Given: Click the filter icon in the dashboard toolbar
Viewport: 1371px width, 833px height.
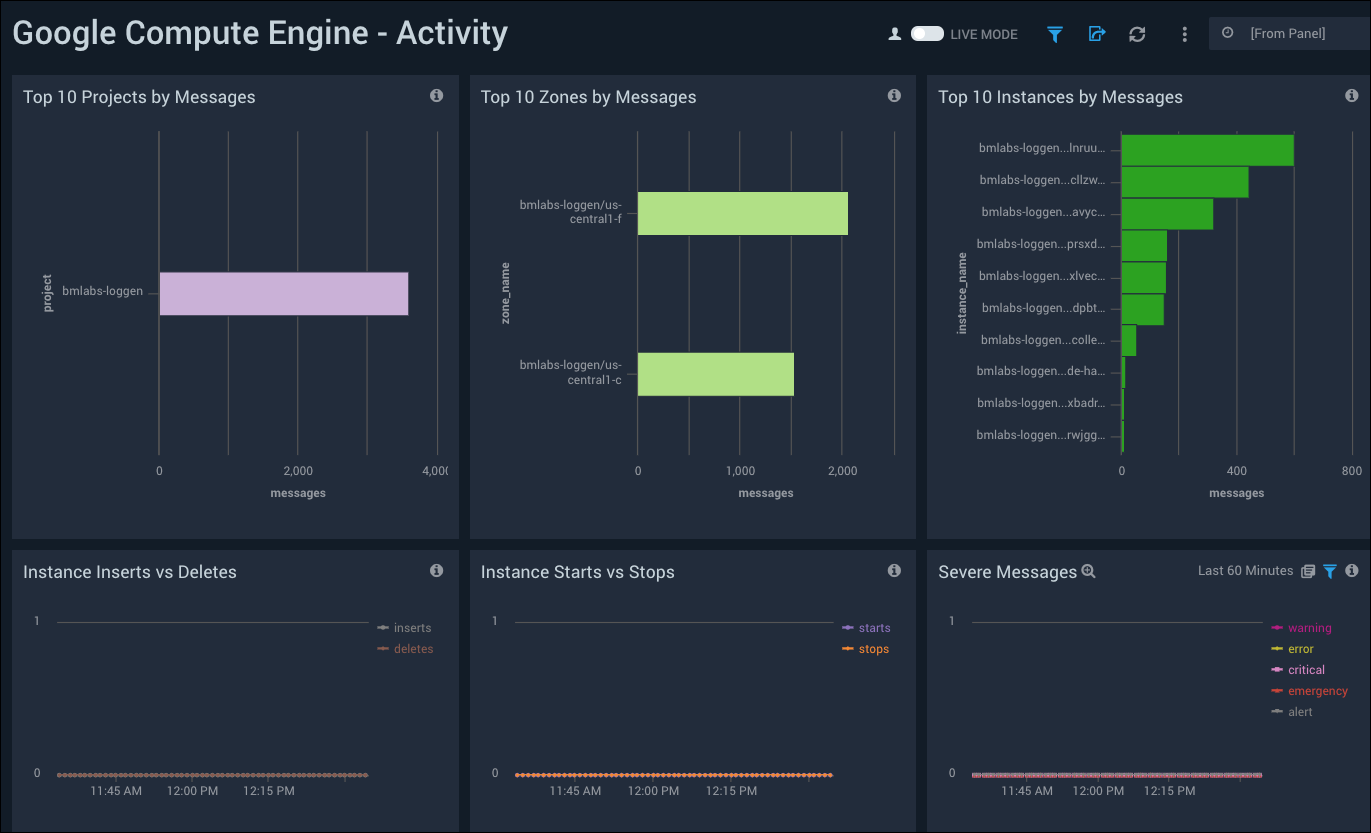Looking at the screenshot, I should click(1054, 33).
